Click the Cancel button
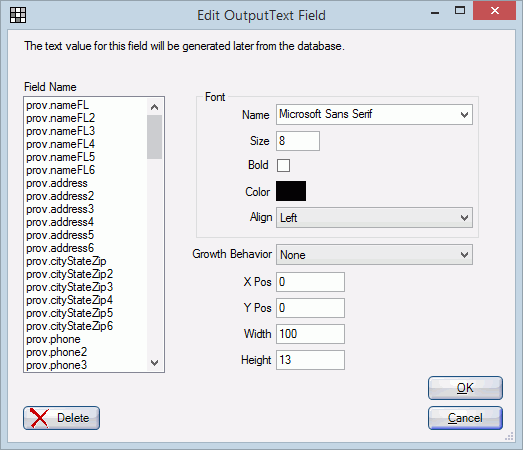Screen dimensions: 523x450 click(465, 418)
